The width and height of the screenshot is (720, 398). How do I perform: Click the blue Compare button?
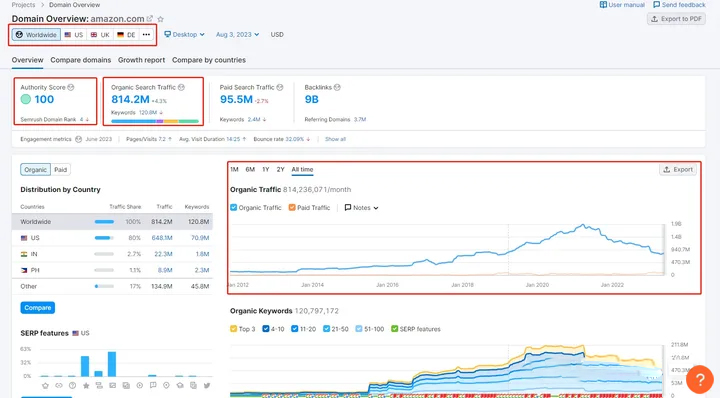(x=38, y=308)
